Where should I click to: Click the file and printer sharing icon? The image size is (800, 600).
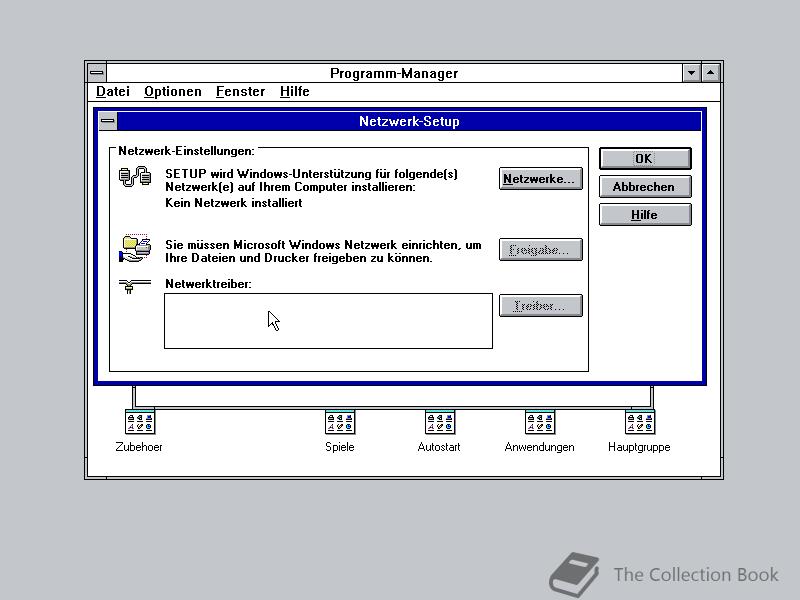click(135, 248)
